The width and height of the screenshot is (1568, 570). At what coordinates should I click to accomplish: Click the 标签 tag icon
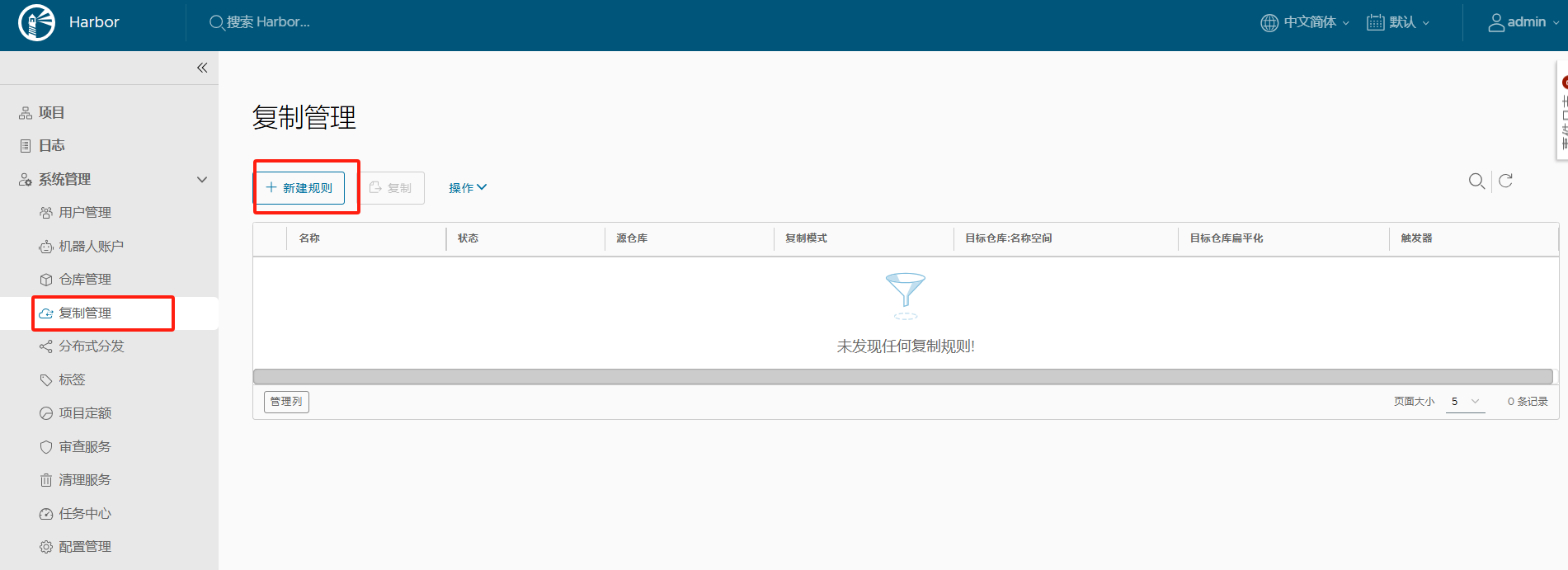(46, 380)
